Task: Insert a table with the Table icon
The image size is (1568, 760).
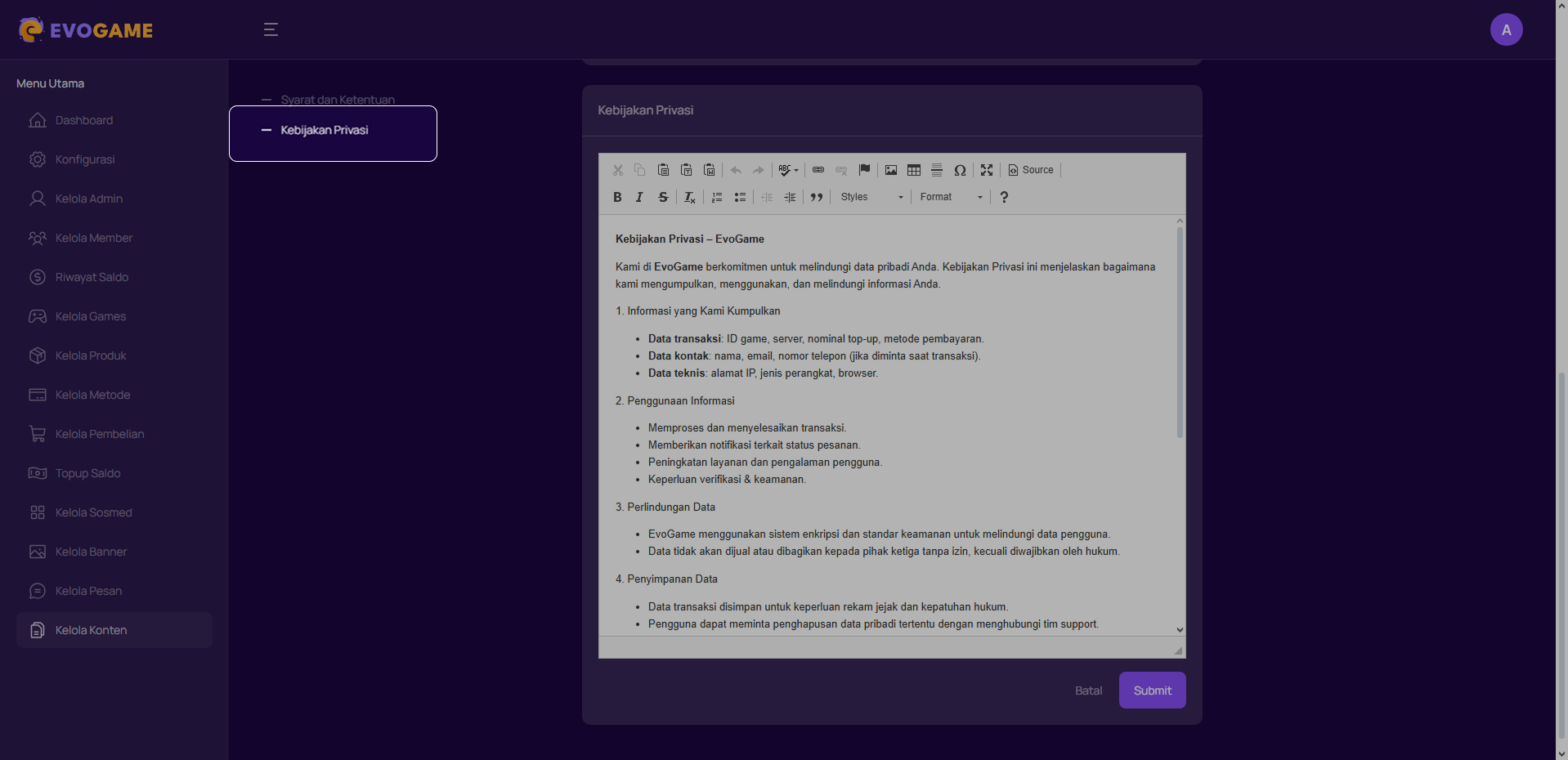Action: click(914, 170)
